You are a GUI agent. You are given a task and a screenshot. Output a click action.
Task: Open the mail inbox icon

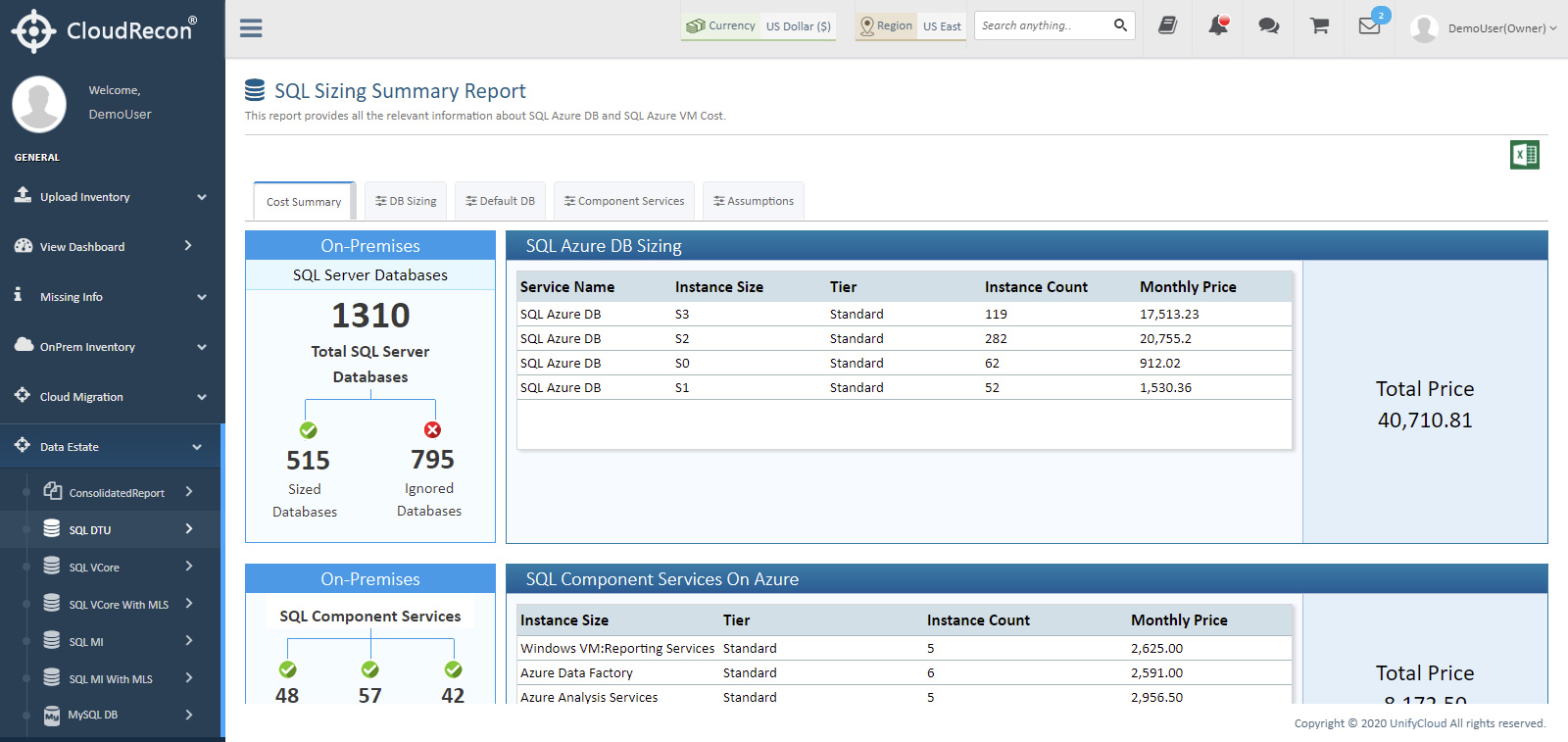[x=1370, y=26]
